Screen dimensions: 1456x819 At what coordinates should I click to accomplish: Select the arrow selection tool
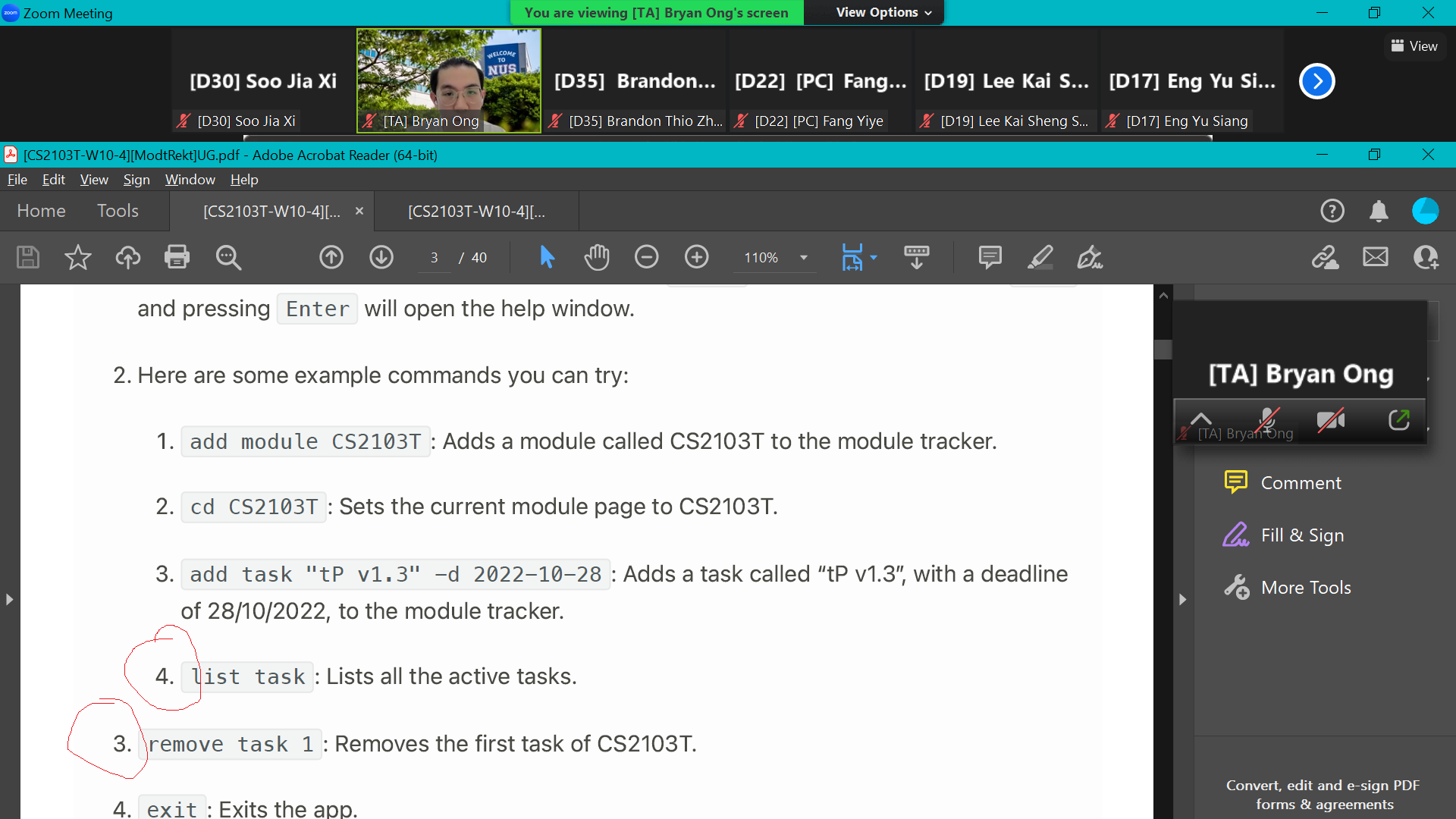tap(547, 258)
